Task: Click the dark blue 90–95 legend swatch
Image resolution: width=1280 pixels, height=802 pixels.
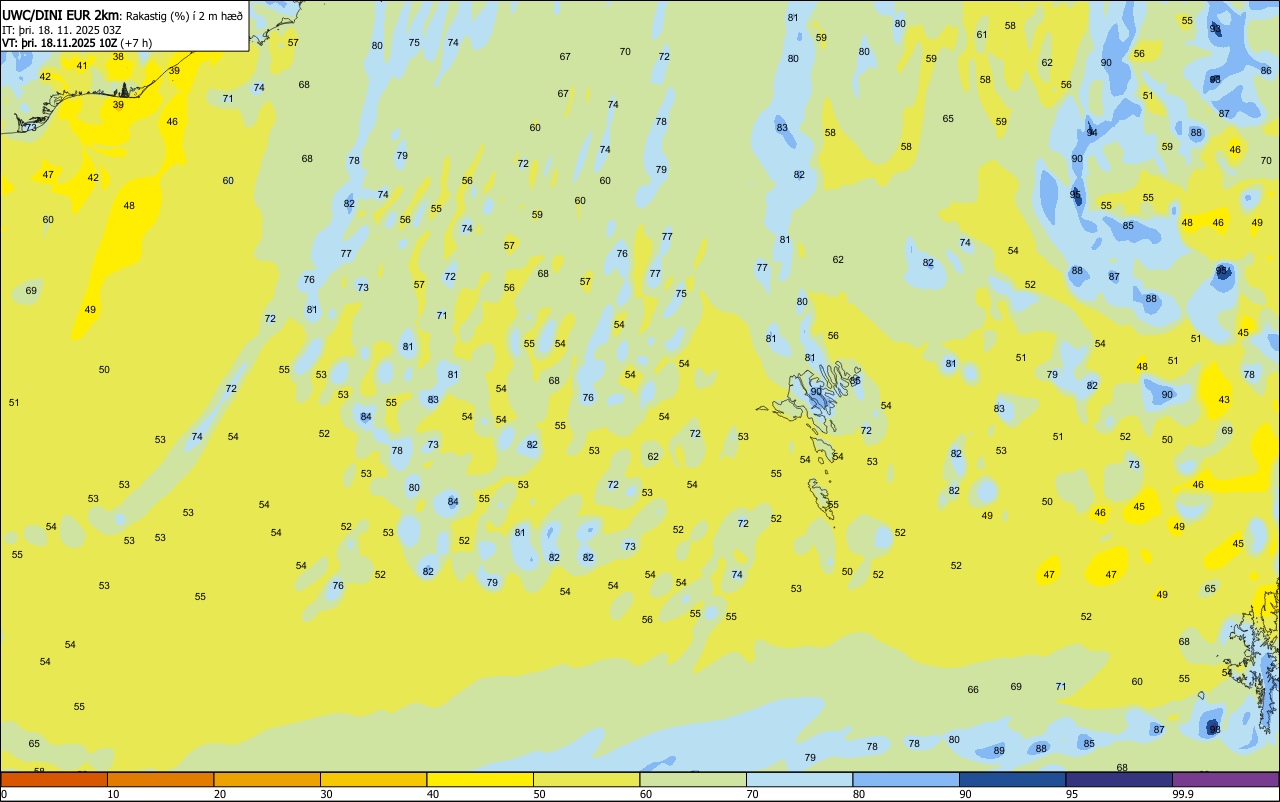Action: [1012, 779]
